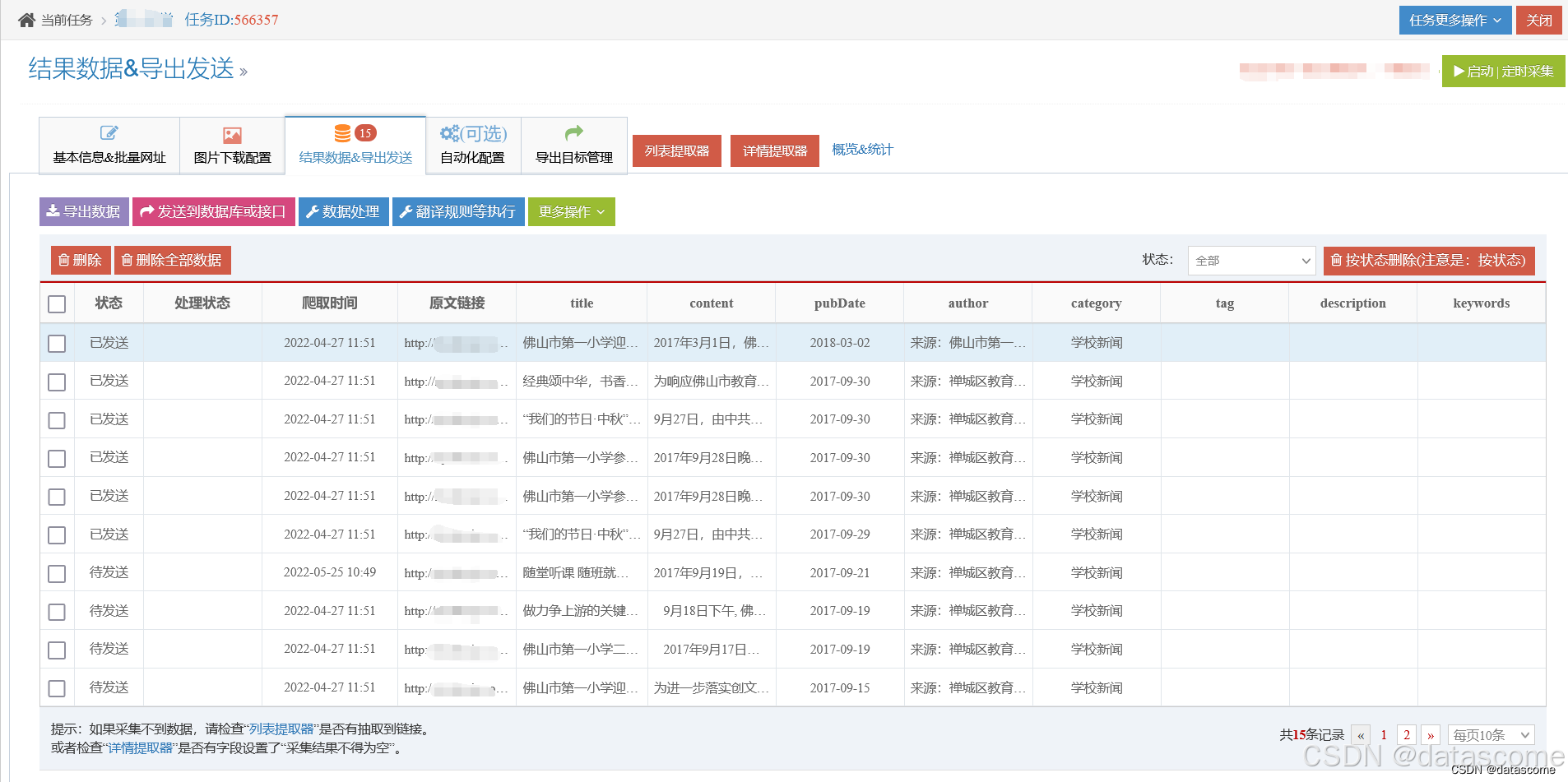Click 按状态删除 button

tap(1429, 260)
